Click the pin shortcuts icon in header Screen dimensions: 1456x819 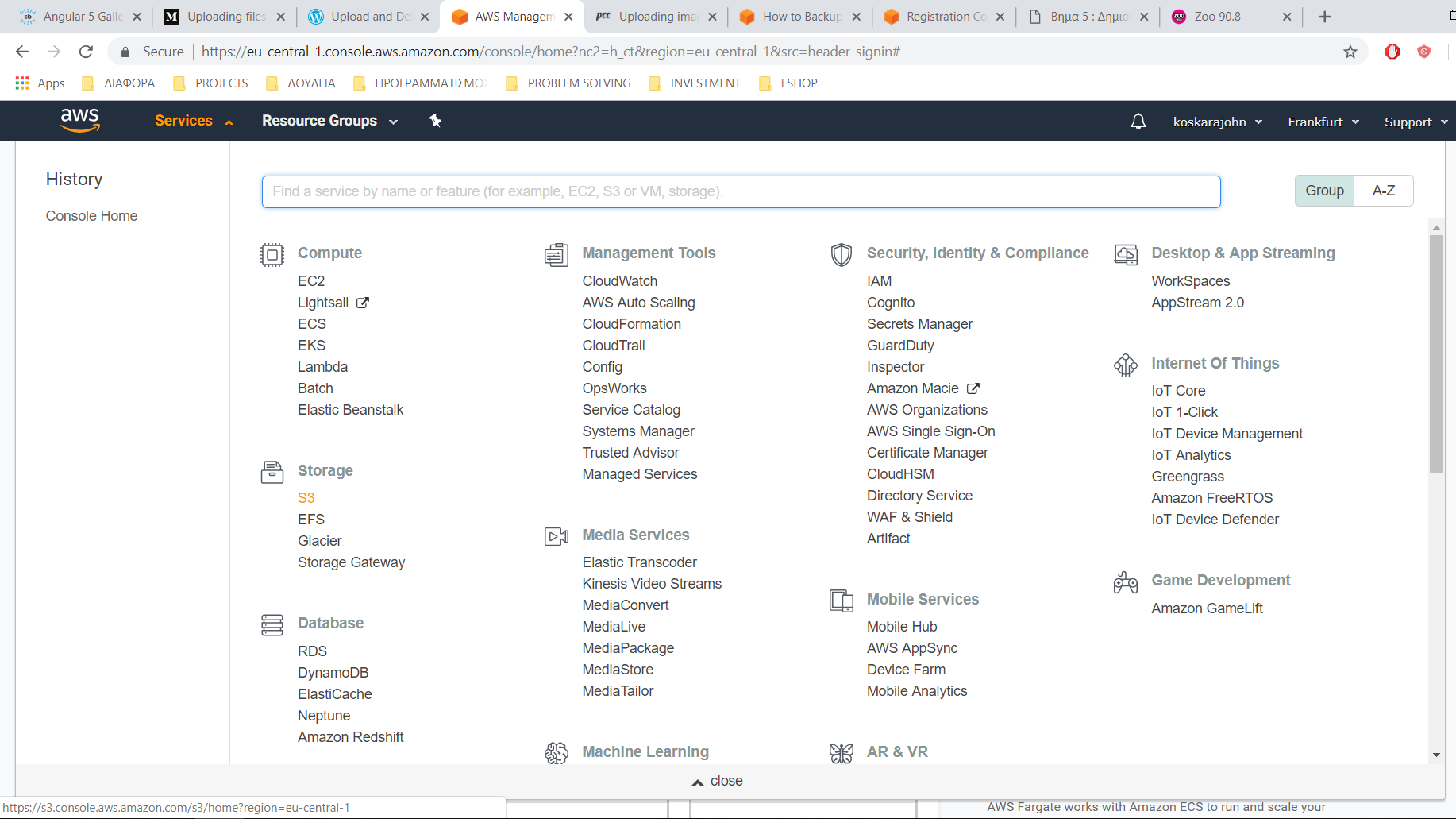coord(435,121)
